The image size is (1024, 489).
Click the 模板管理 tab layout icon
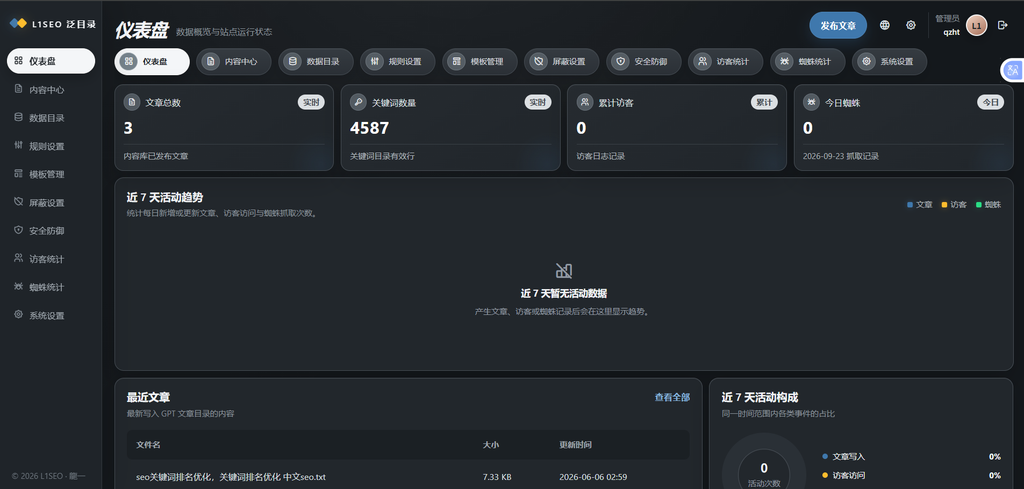pos(456,62)
